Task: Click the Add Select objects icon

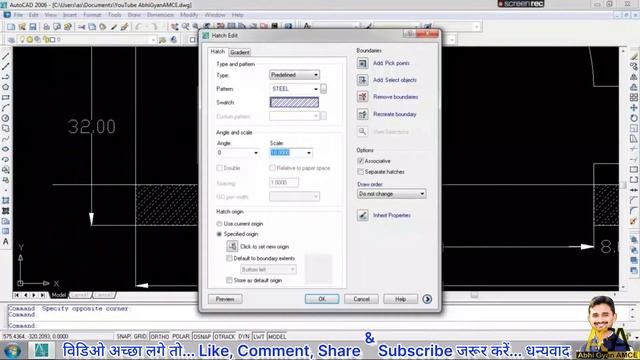Action: click(362, 80)
